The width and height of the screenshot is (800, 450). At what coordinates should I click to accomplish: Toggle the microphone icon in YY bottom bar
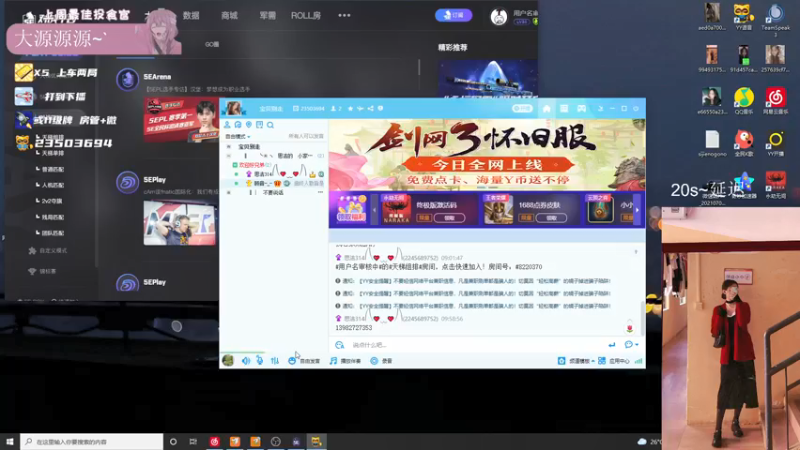click(260, 361)
